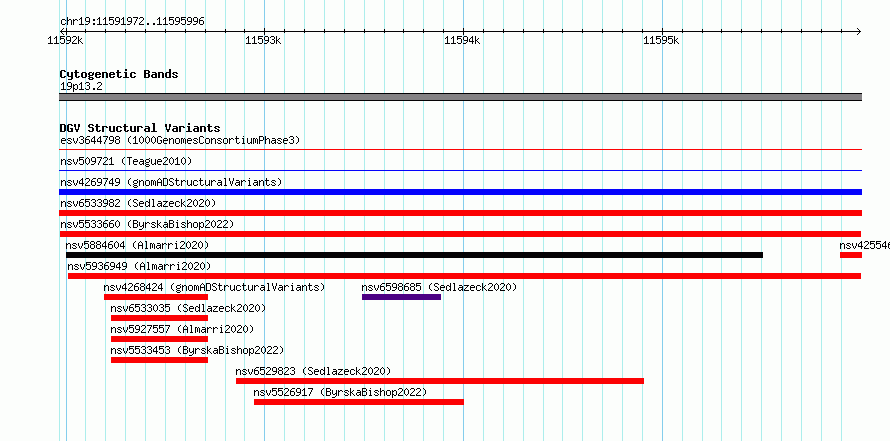This screenshot has width=890, height=441.
Task: Click the red nsv5936949 variant bar
Action: pos(464,276)
